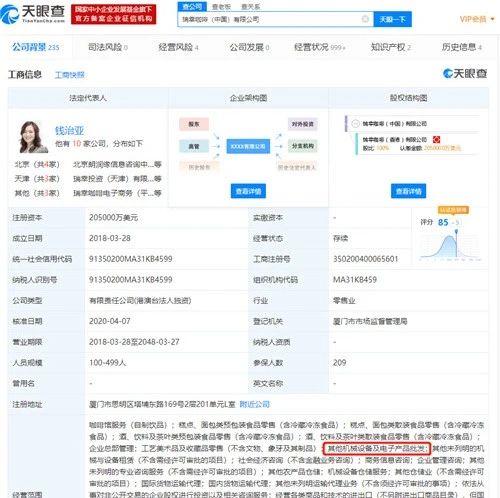
Task: Click the 附近公司 link beside address
Action: click(x=255, y=404)
